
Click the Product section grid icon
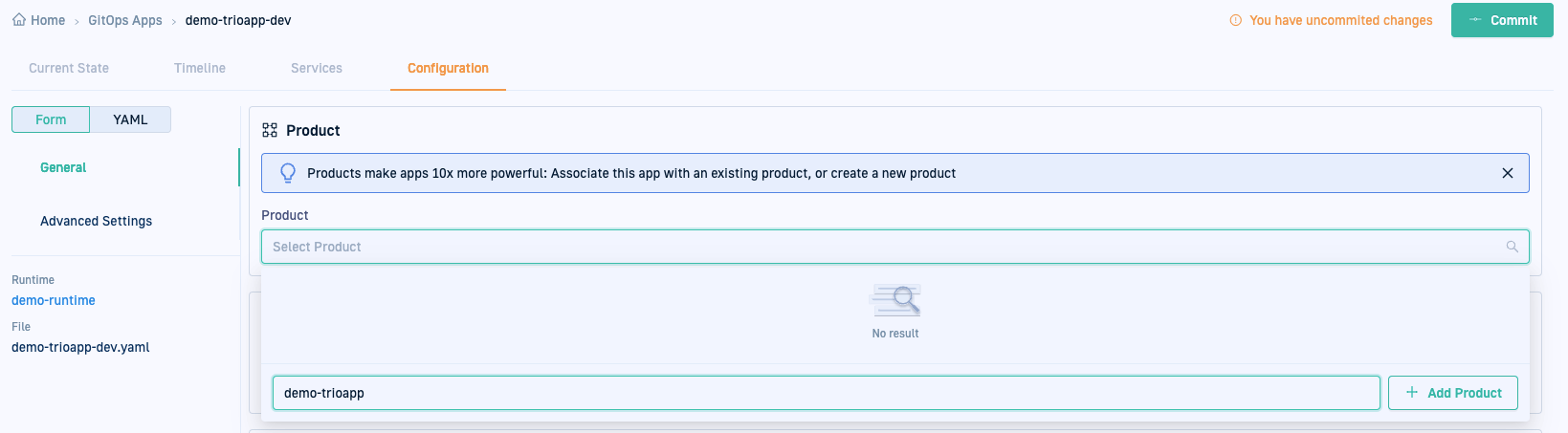point(270,131)
